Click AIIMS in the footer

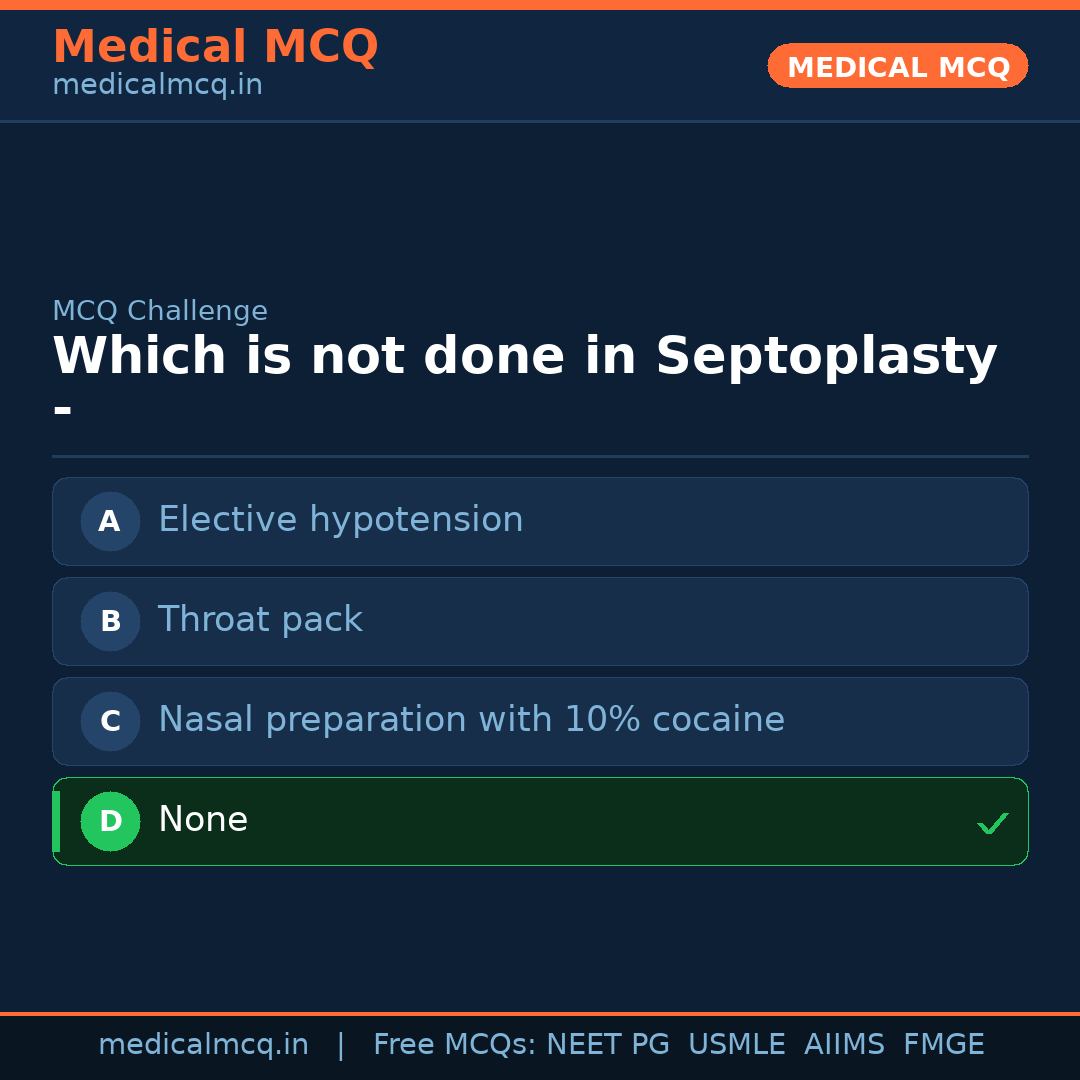coord(844,1045)
